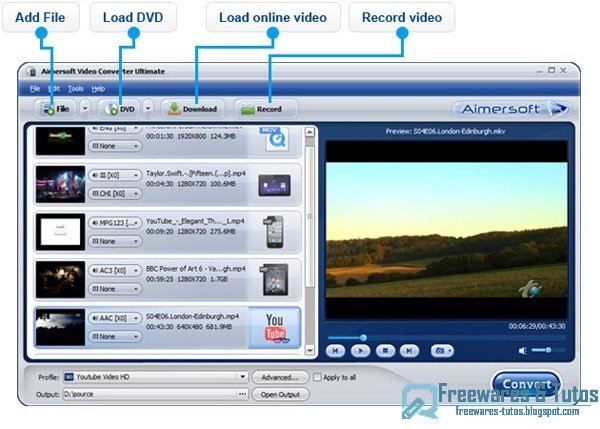Click the Aimersoft logo button

[512, 109]
